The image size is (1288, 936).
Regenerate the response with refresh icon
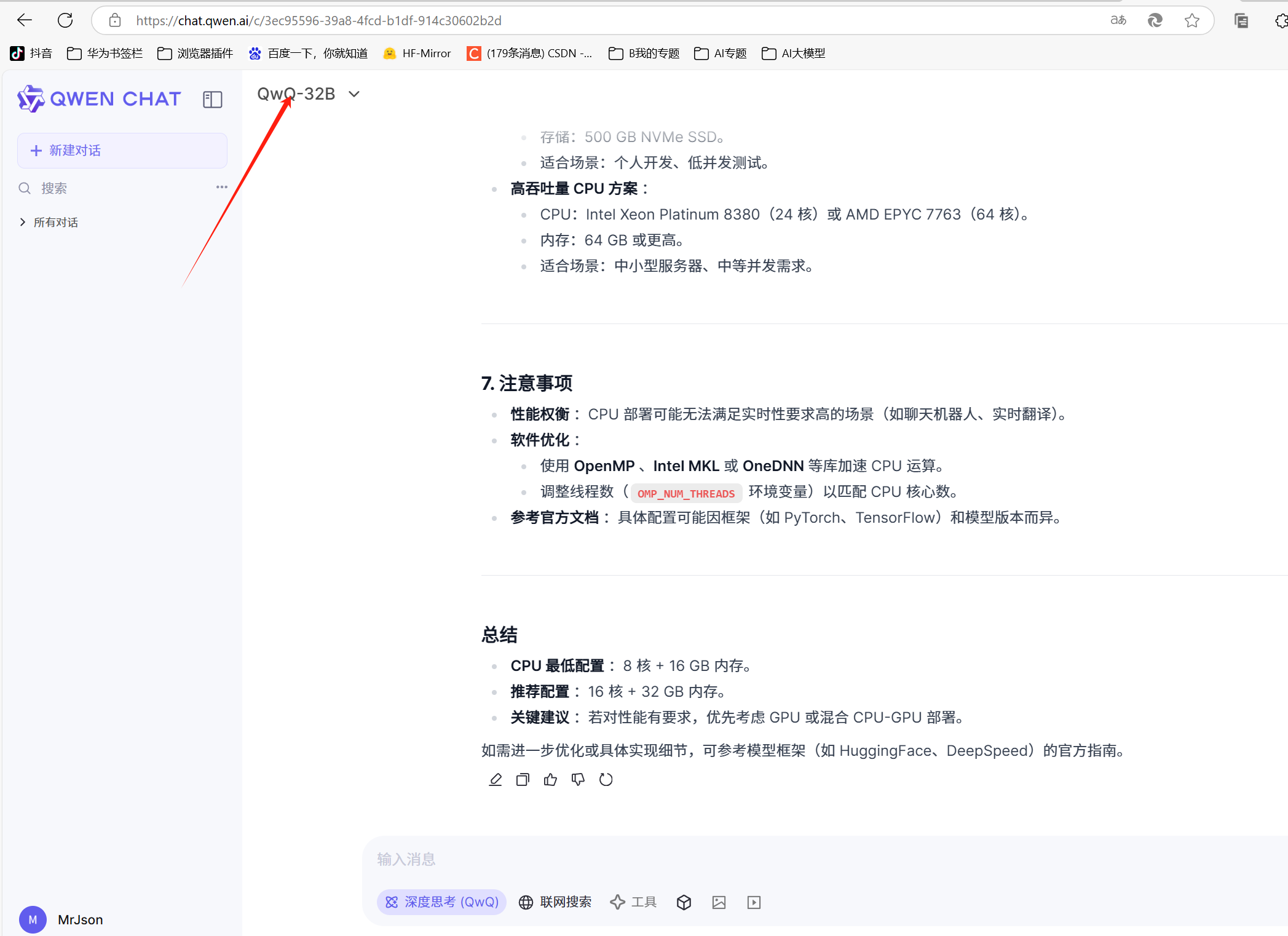(x=606, y=780)
